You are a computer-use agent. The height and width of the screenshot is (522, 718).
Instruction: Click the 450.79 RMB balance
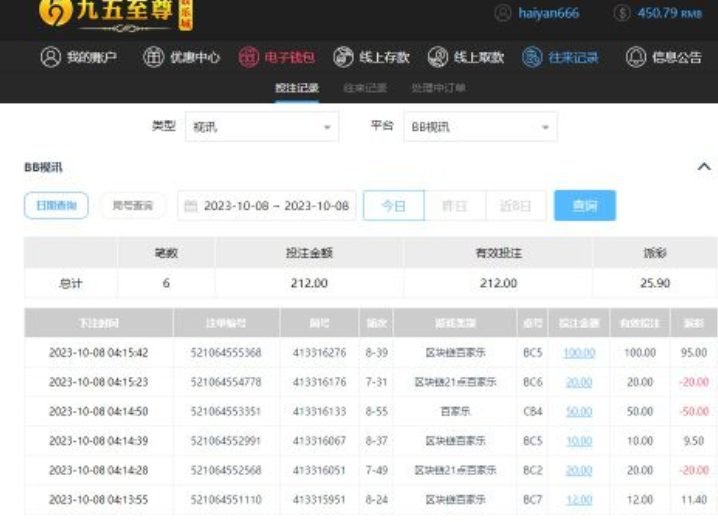669,13
